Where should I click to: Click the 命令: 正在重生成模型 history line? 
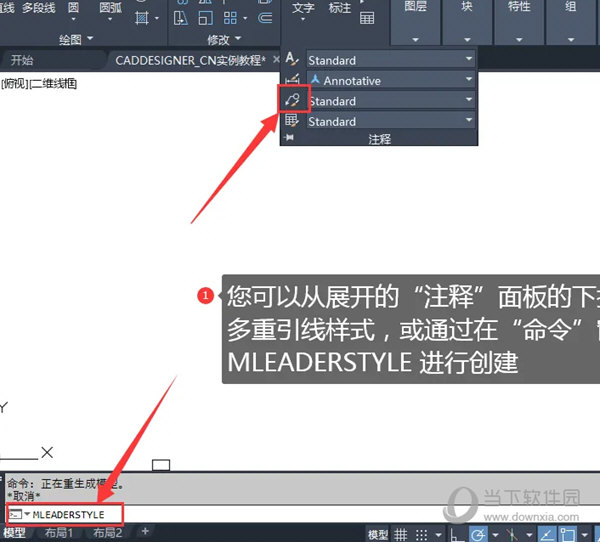[65, 484]
